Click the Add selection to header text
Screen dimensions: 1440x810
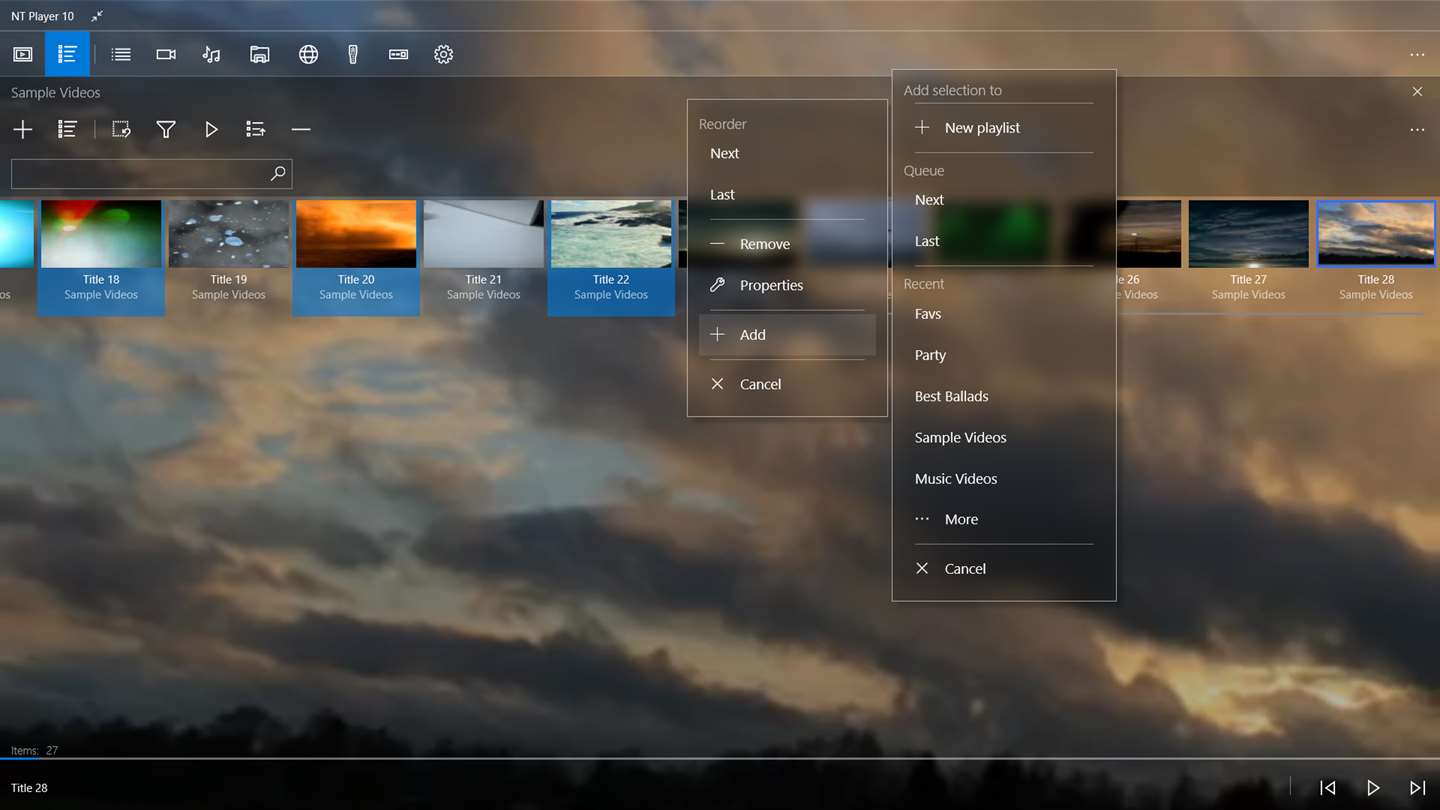pyautogui.click(x=953, y=90)
